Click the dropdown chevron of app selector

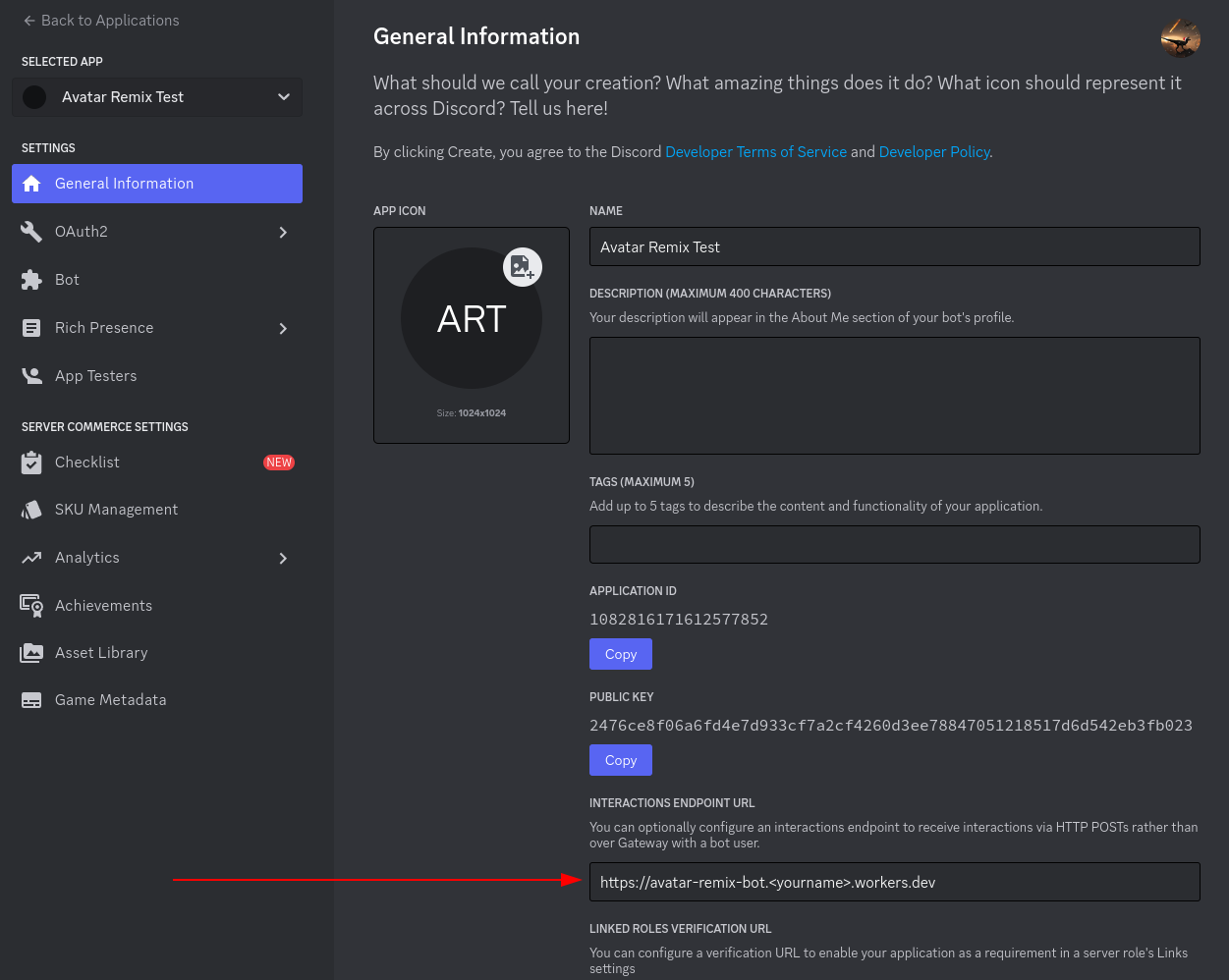tap(284, 97)
